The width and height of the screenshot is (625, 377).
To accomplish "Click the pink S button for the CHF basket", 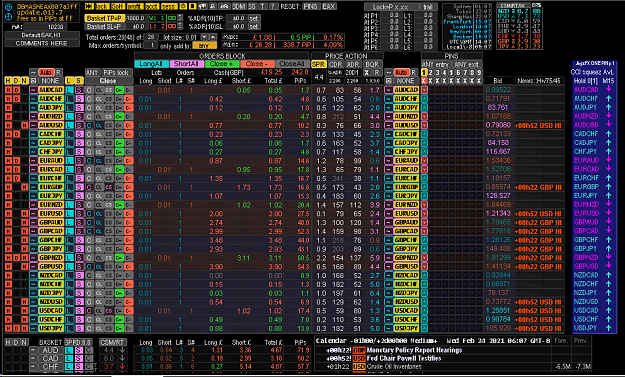I will [79, 367].
